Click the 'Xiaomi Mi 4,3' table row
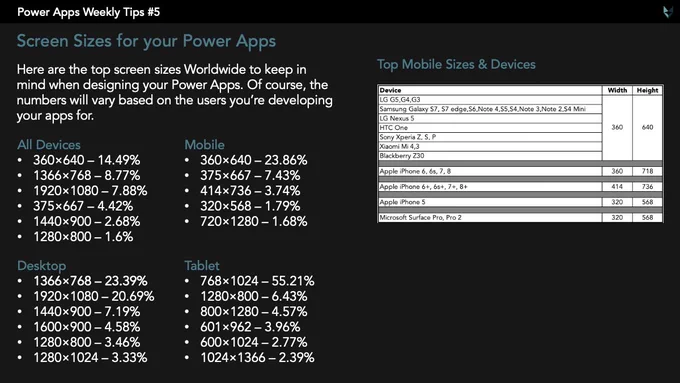This screenshot has width=680, height=383. coord(490,147)
